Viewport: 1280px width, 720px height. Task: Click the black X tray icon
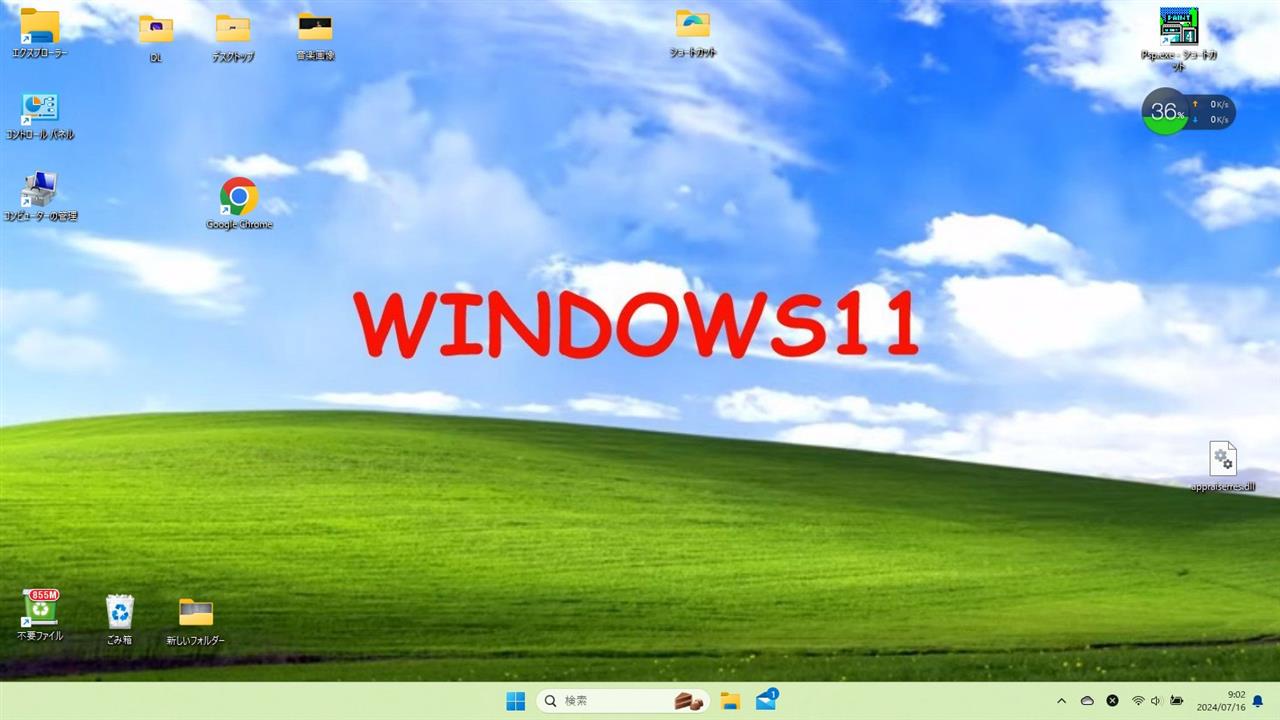tap(1112, 701)
